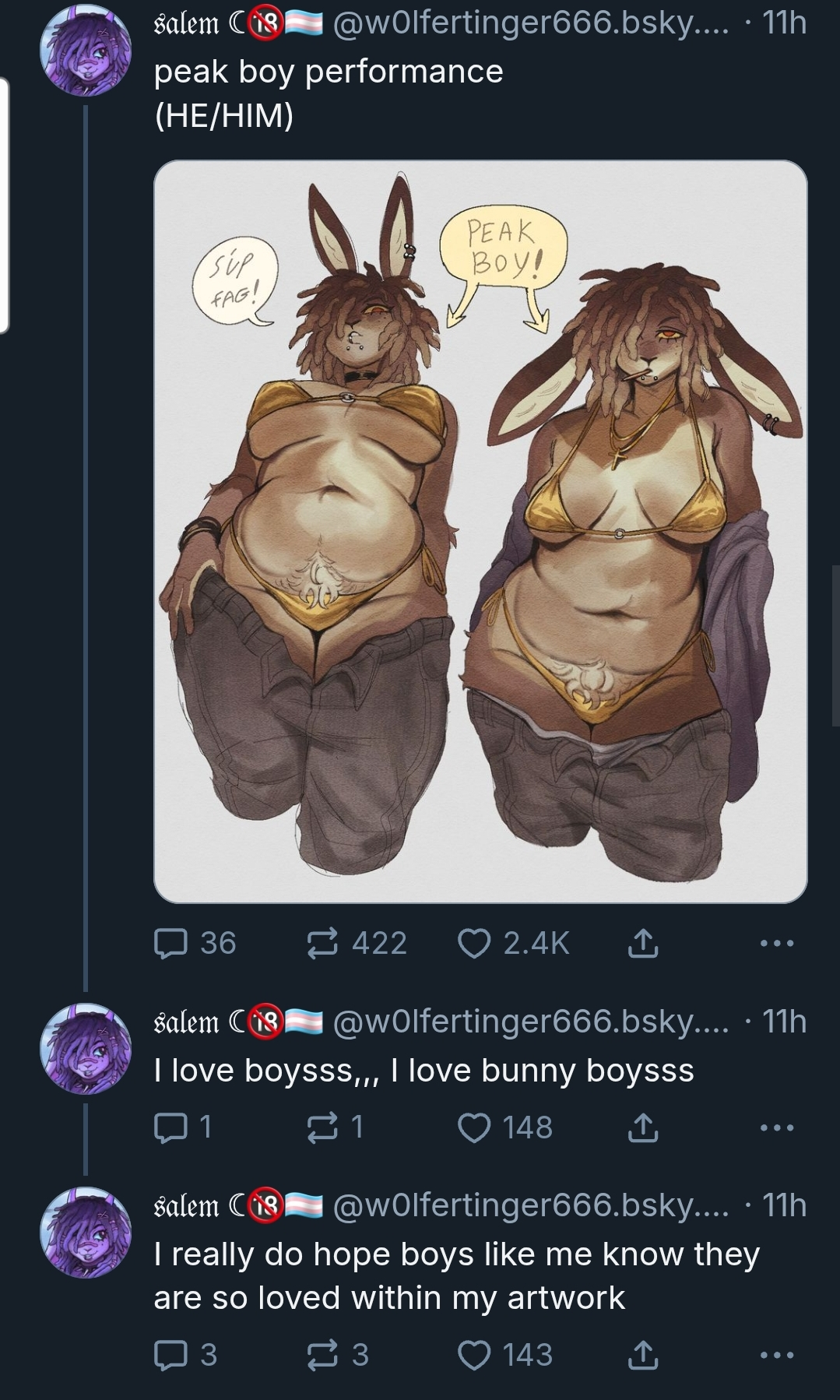Open more options on first post

pos(777,944)
